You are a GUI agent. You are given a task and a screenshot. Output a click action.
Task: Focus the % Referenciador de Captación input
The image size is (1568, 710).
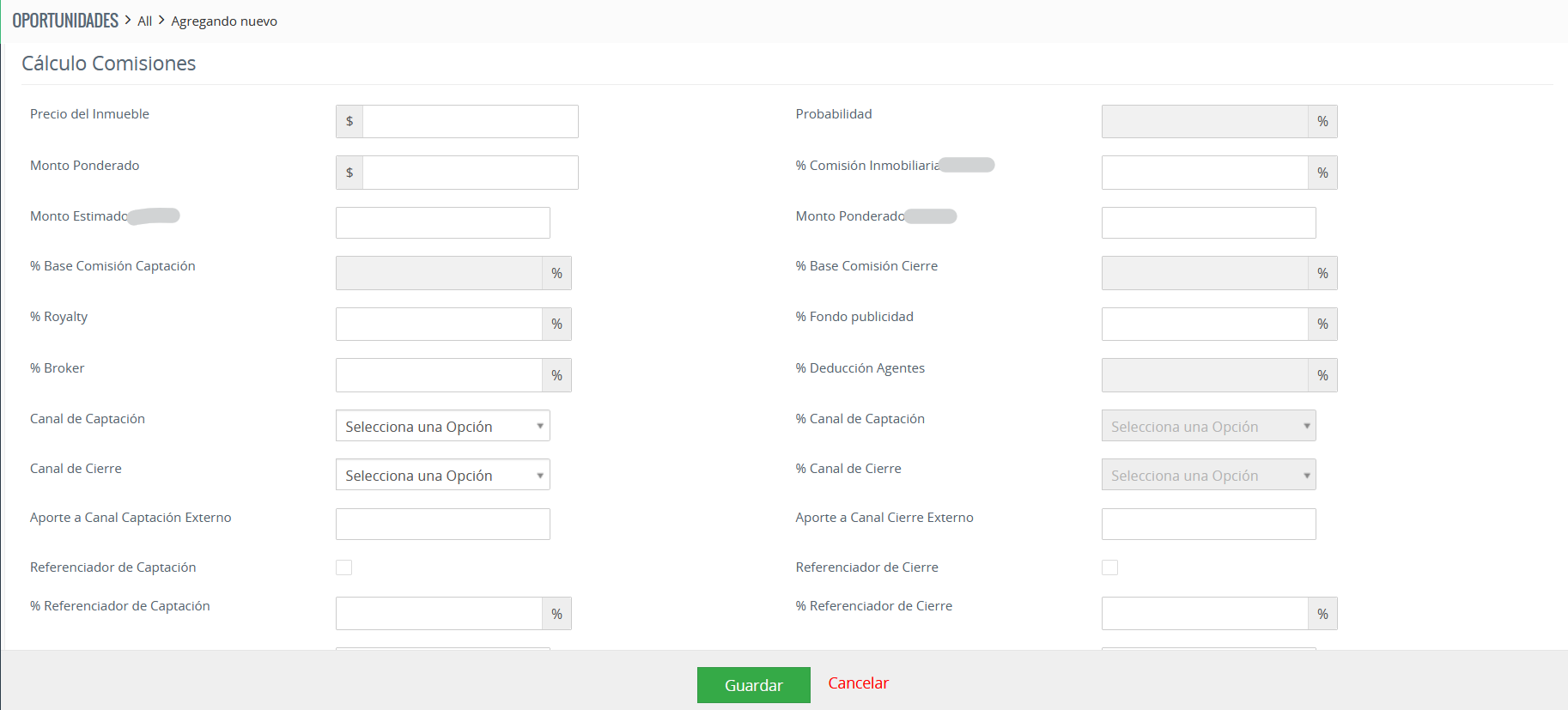click(439, 613)
